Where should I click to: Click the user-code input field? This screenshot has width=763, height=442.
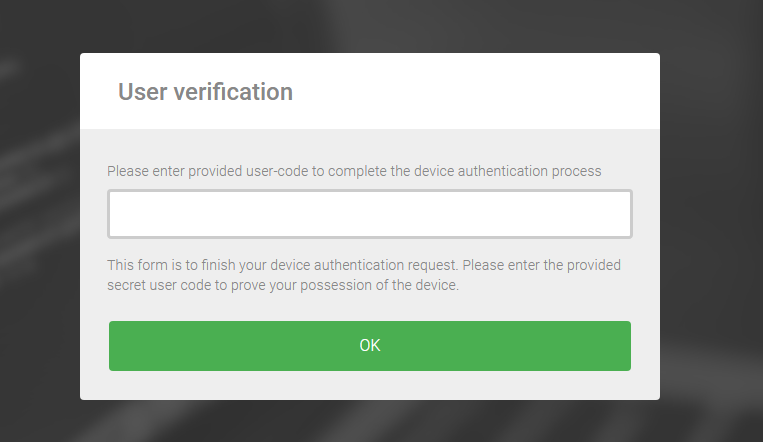coord(370,214)
